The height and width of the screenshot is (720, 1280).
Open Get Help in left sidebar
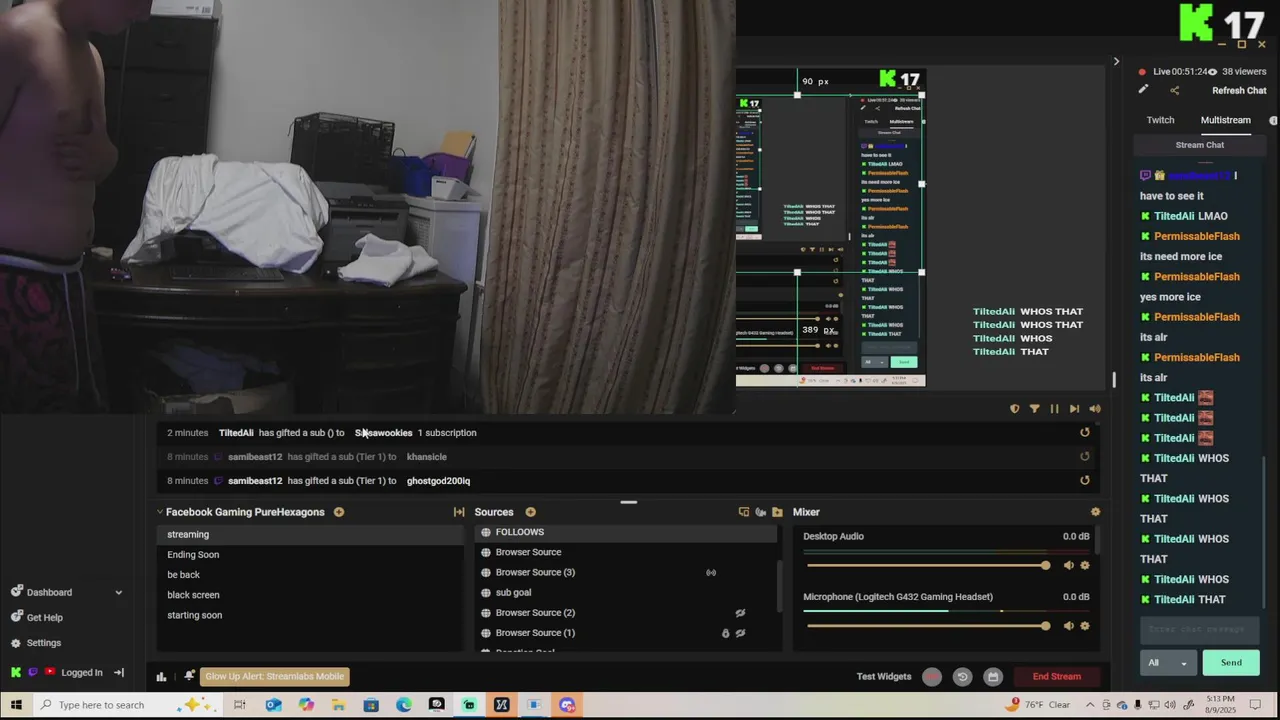45,618
